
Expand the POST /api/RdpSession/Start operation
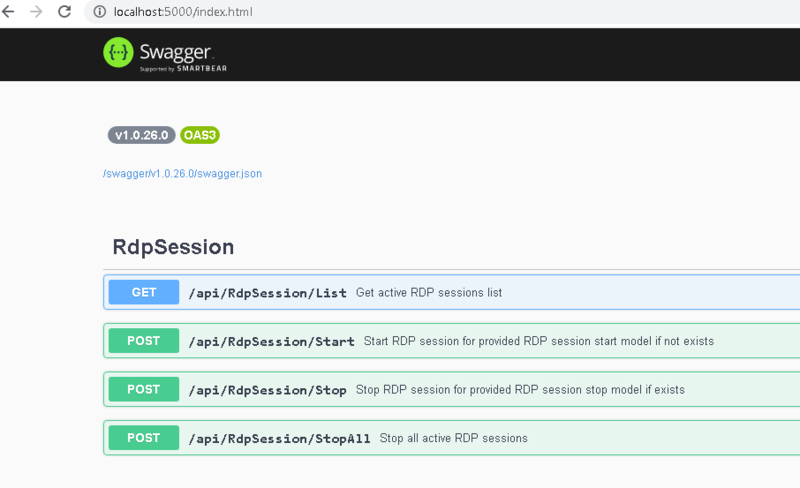click(452, 340)
